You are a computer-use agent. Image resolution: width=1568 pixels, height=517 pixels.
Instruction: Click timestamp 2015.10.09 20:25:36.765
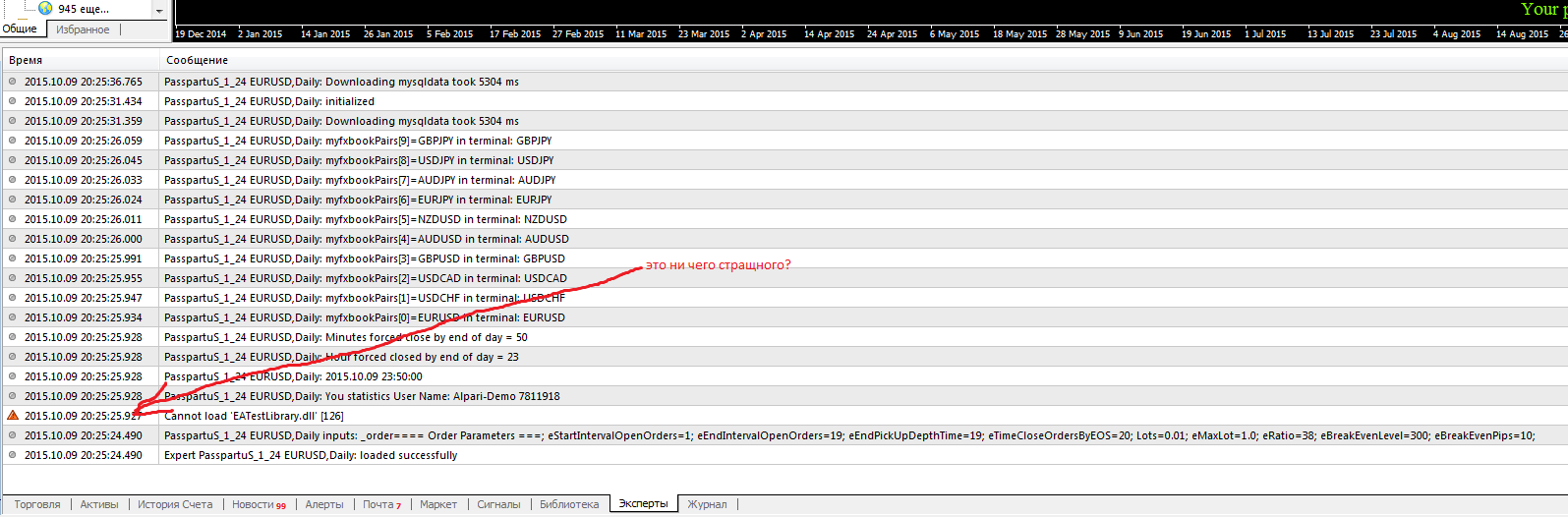(84, 82)
